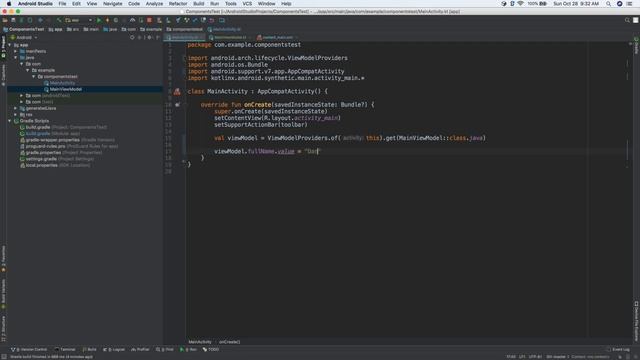Select MainActivity in project tree
Viewport: 640px width, 360px height.
[x=62, y=83]
